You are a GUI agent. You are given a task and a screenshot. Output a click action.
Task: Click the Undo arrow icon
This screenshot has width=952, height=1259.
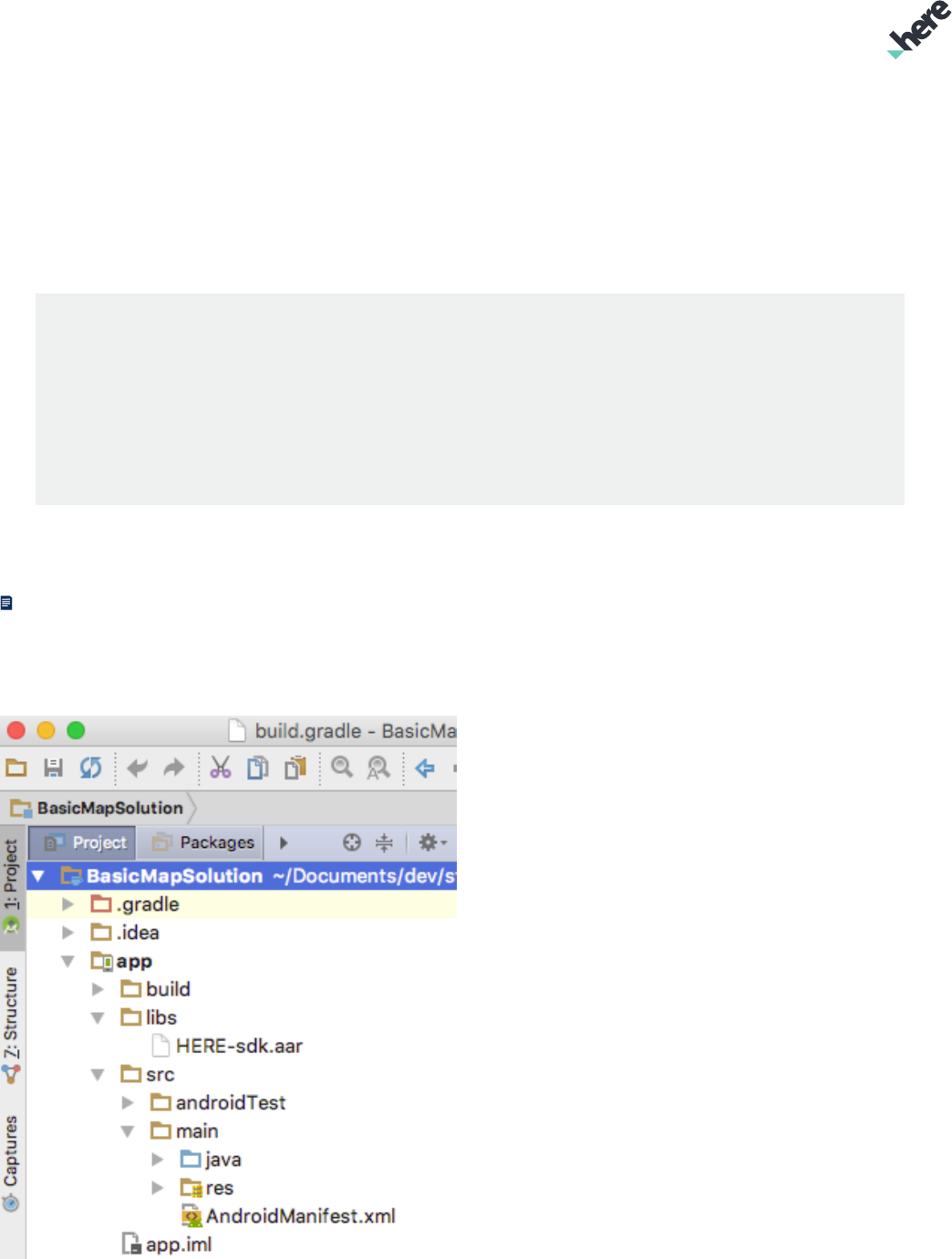[x=138, y=768]
